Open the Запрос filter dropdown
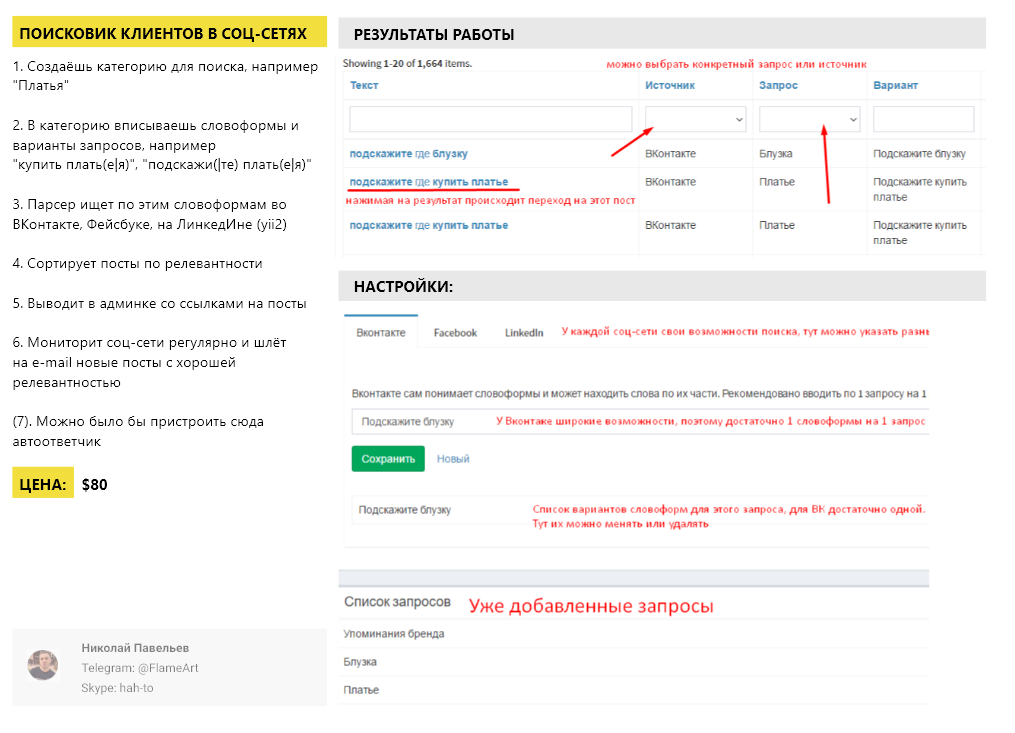 [x=809, y=119]
